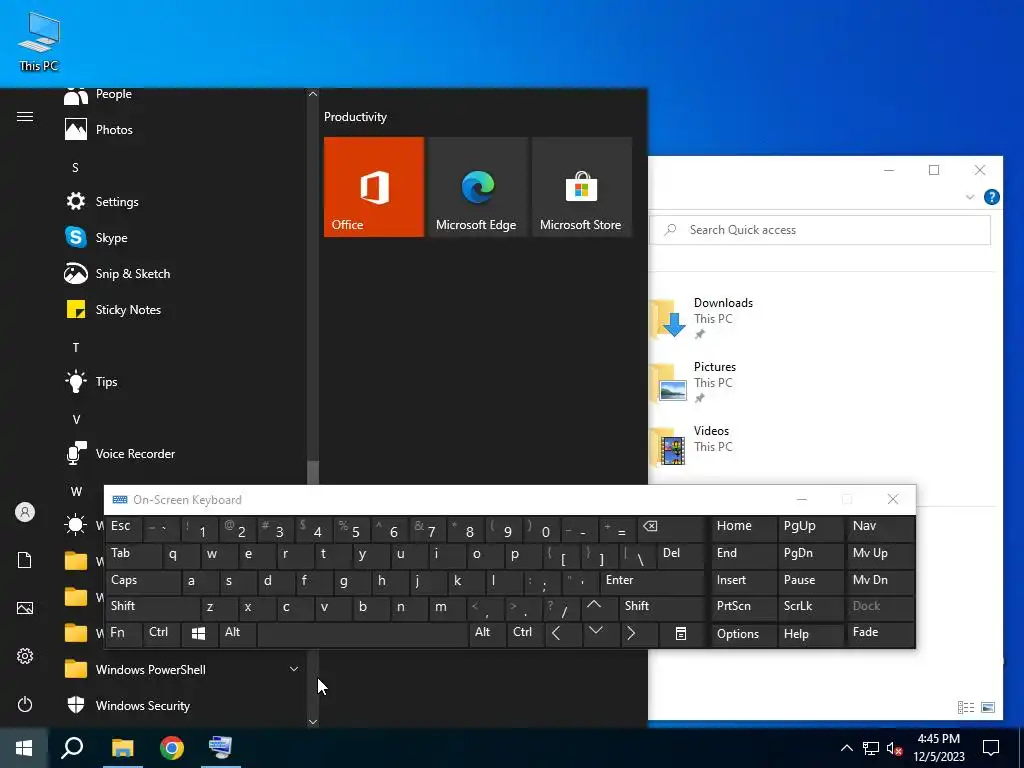Viewport: 1024px width, 768px height.
Task: Toggle the Nav key
Action: tap(880, 528)
